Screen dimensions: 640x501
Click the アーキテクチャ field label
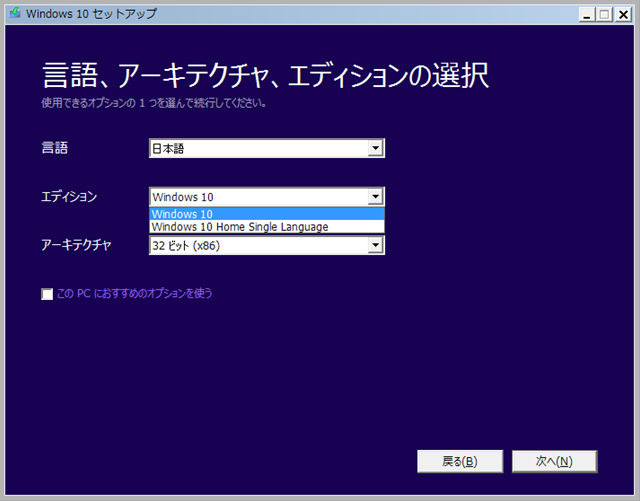point(76,245)
